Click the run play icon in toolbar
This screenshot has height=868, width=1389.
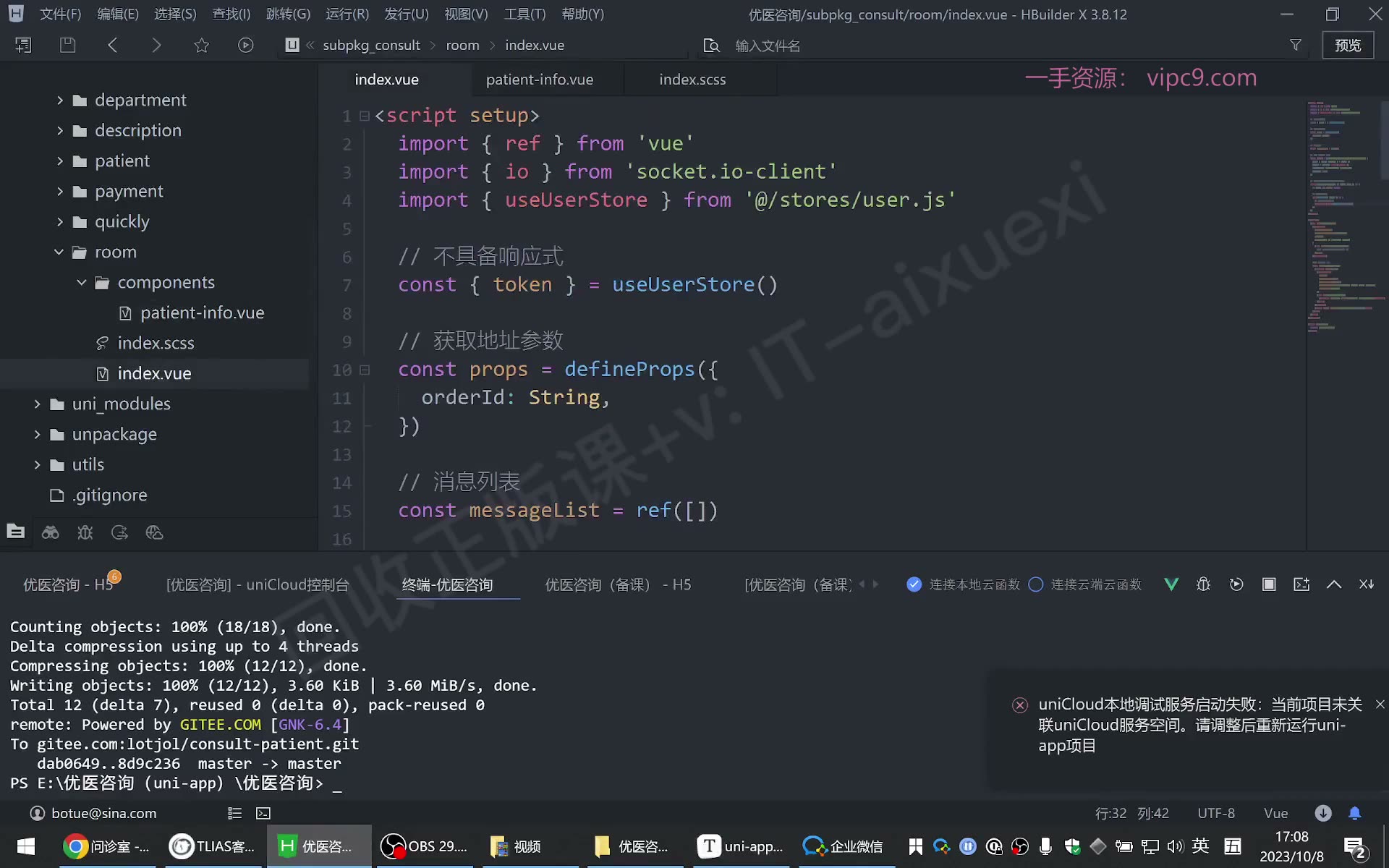[x=246, y=45]
